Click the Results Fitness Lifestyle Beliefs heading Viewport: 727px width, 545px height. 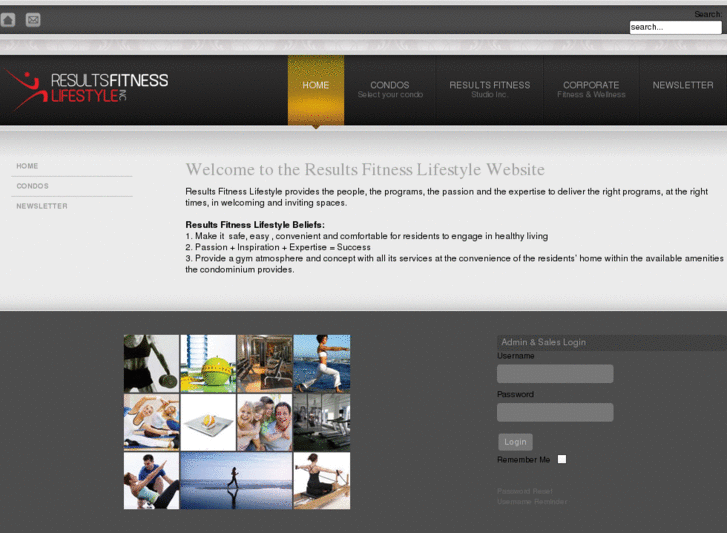click(255, 224)
